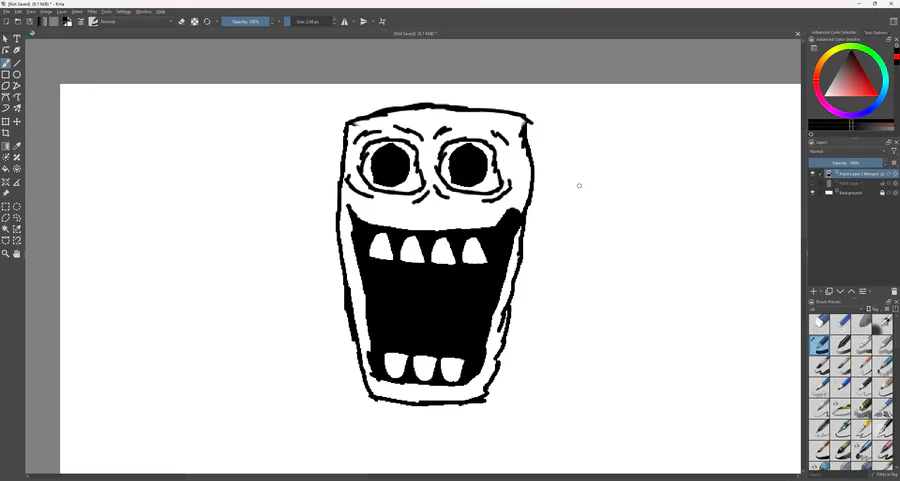This screenshot has height=481, width=900.
Task: Select the Gradient tool
Action: (x=6, y=146)
